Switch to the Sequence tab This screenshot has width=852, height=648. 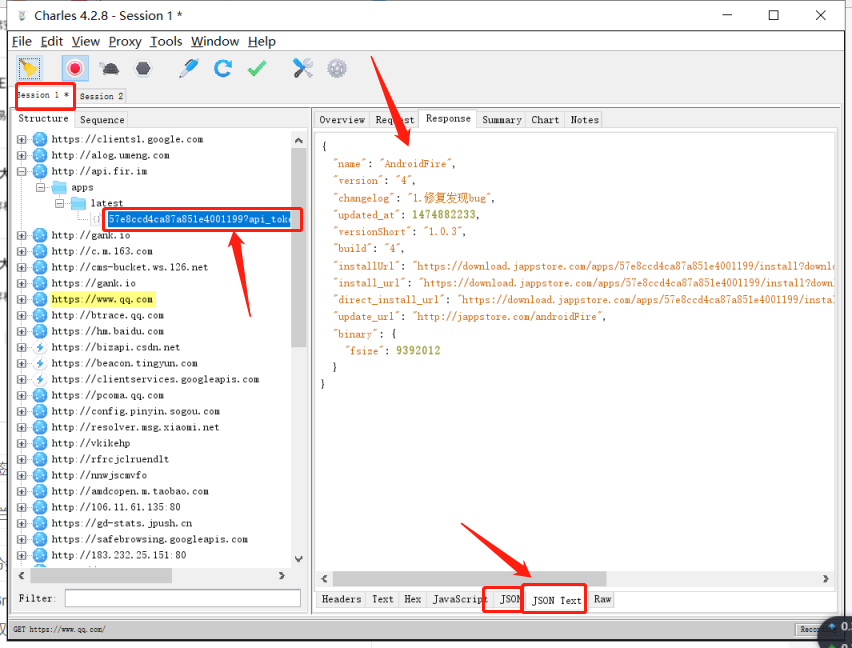102,119
